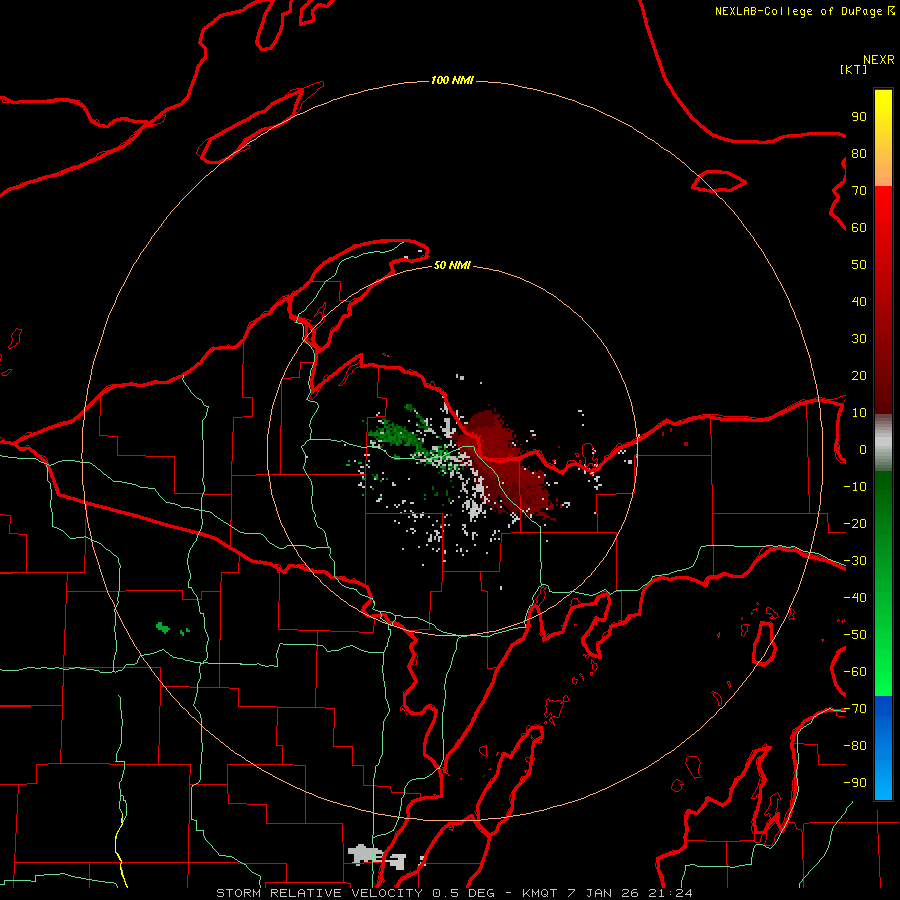Click the bright red segment of color bar

[x=883, y=300]
